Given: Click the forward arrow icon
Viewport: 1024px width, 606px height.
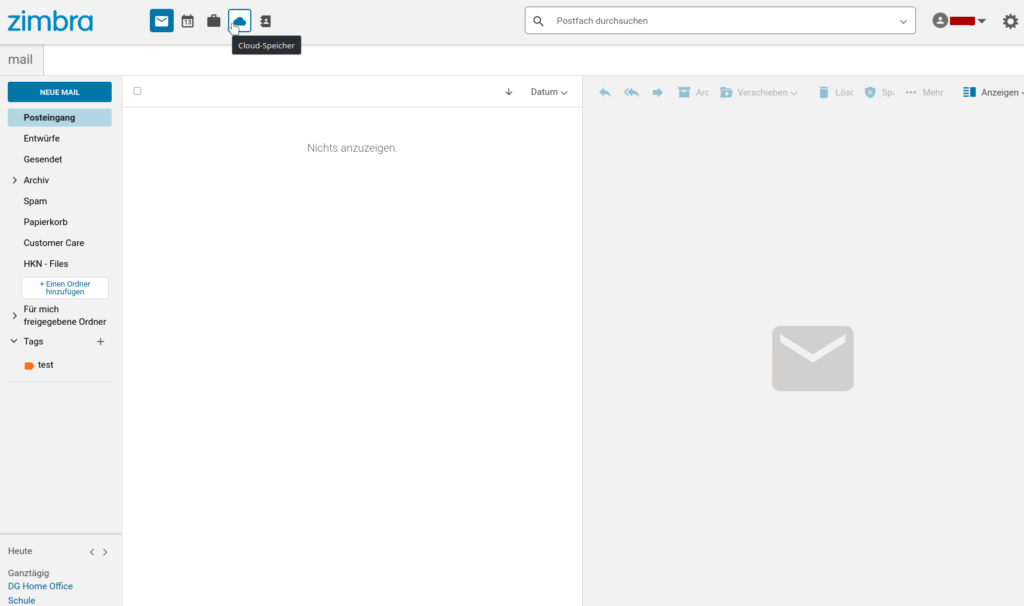Looking at the screenshot, I should [658, 92].
